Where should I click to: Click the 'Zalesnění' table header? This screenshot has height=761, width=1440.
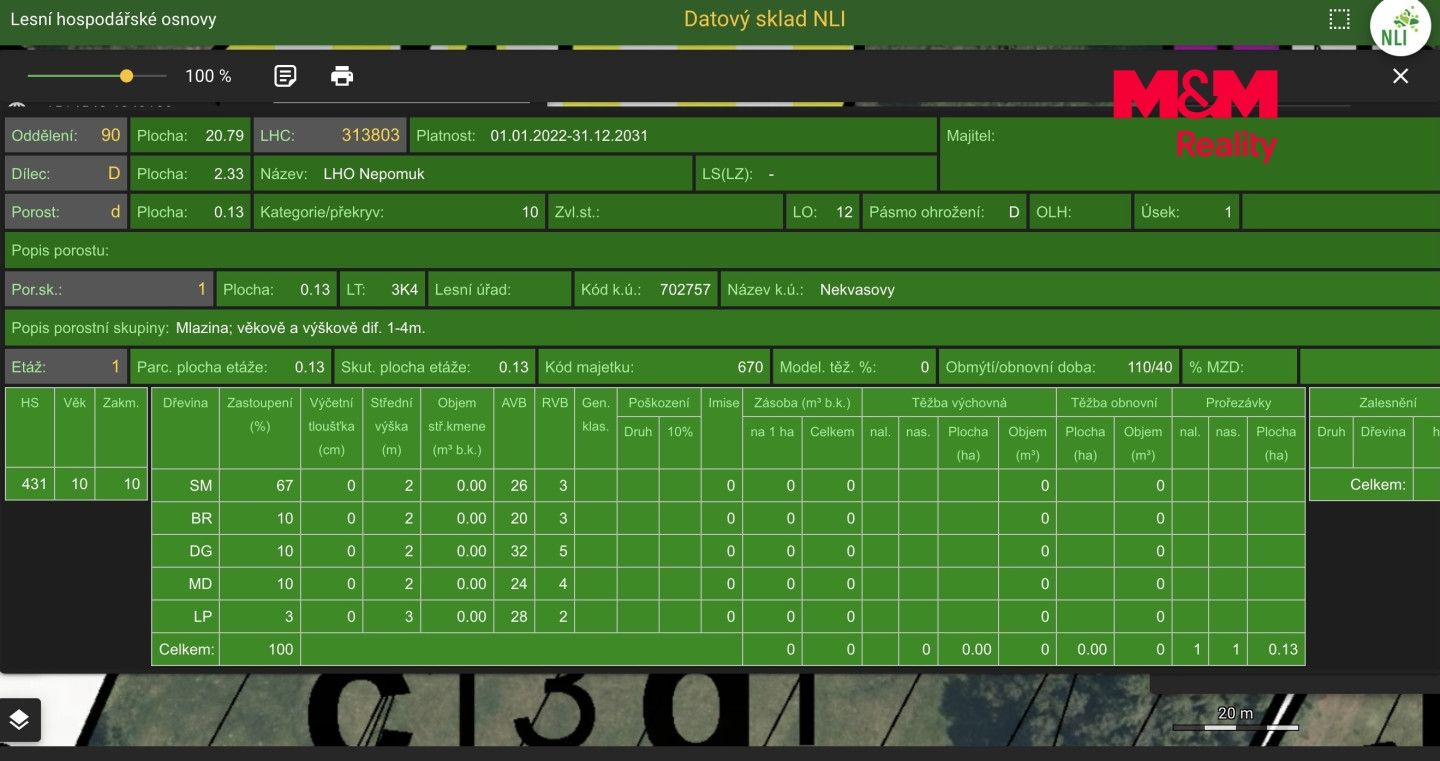pos(1387,403)
